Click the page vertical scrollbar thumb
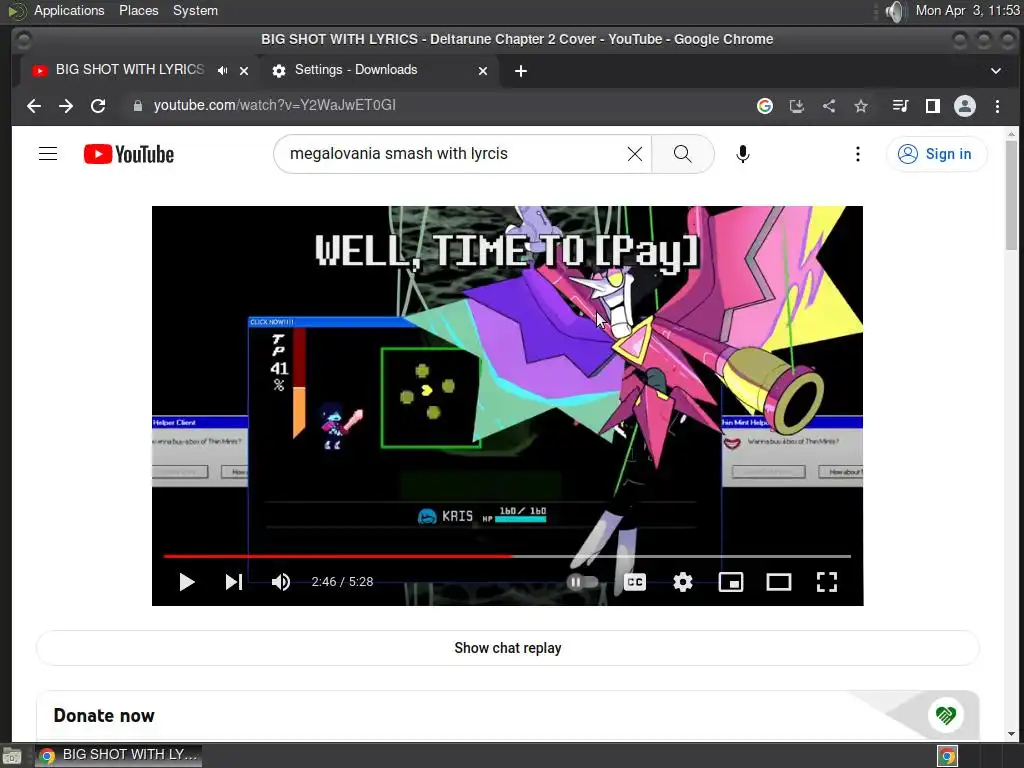 pos(1011,195)
